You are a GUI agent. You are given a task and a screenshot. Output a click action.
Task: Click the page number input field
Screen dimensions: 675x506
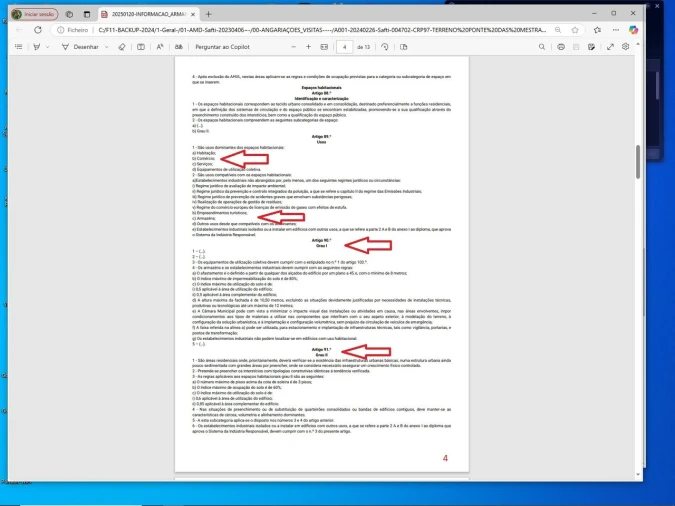coord(345,47)
